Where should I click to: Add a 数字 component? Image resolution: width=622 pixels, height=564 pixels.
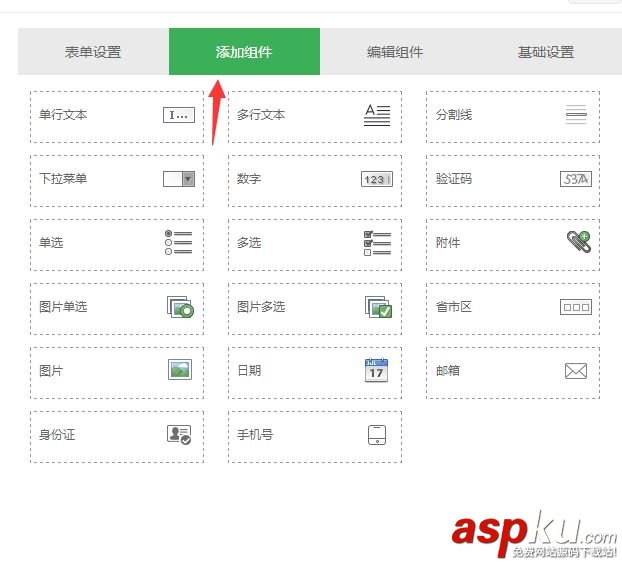pos(315,181)
